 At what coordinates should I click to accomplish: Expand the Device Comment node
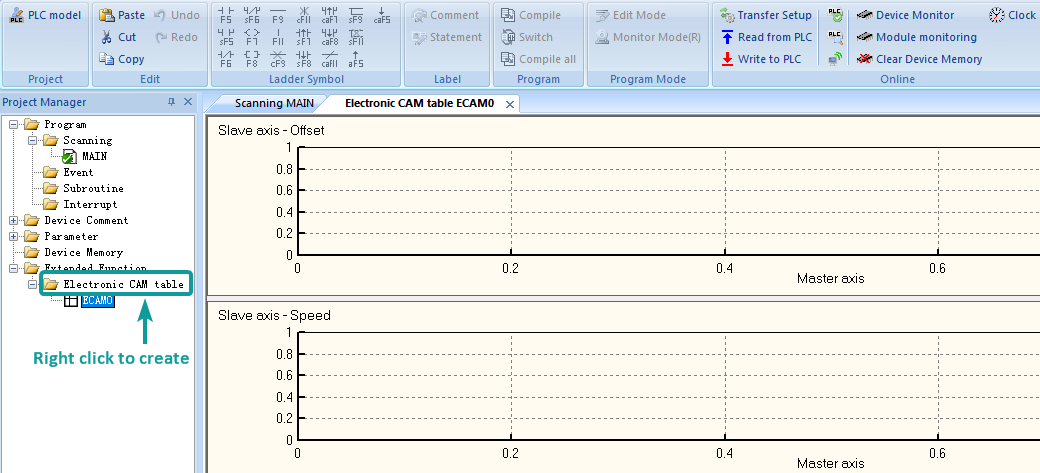tap(13, 221)
